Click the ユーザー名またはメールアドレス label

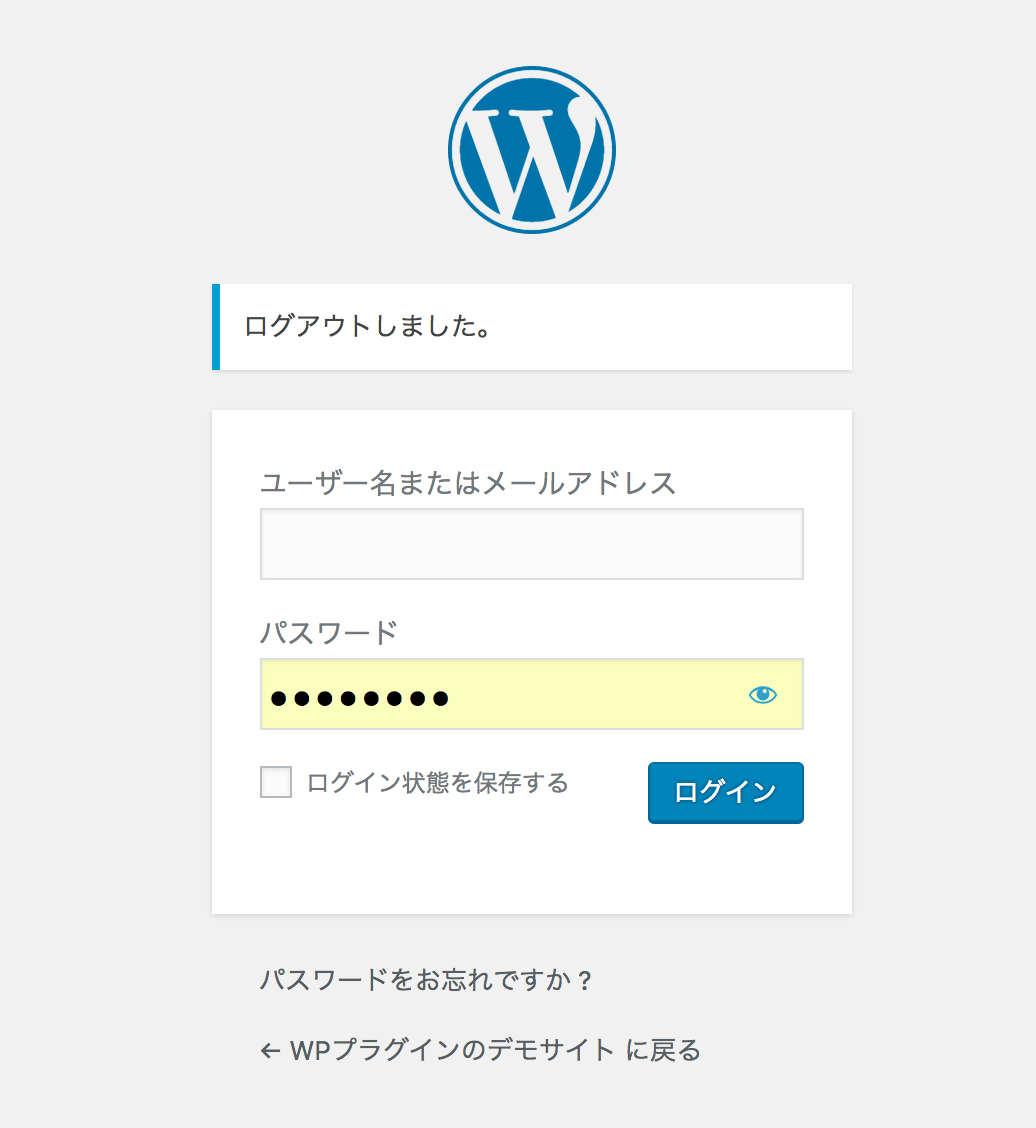[x=468, y=483]
